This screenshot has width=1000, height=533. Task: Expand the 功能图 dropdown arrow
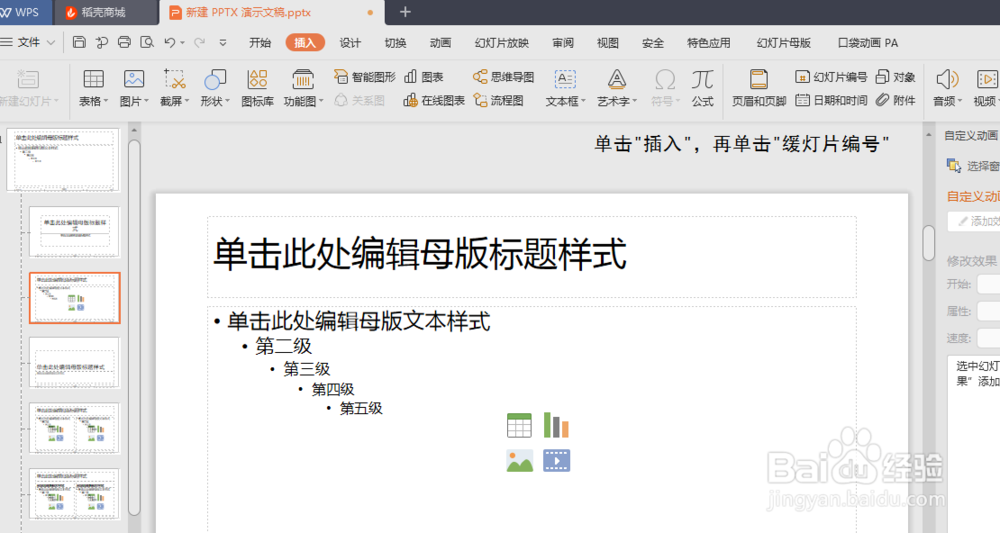(x=321, y=101)
